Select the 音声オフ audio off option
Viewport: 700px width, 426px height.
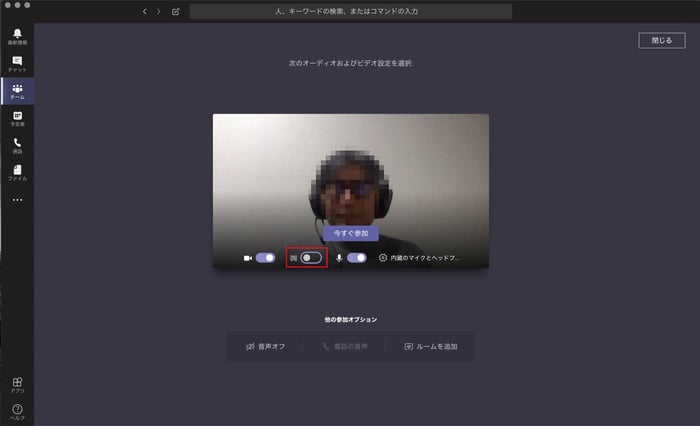(265, 347)
